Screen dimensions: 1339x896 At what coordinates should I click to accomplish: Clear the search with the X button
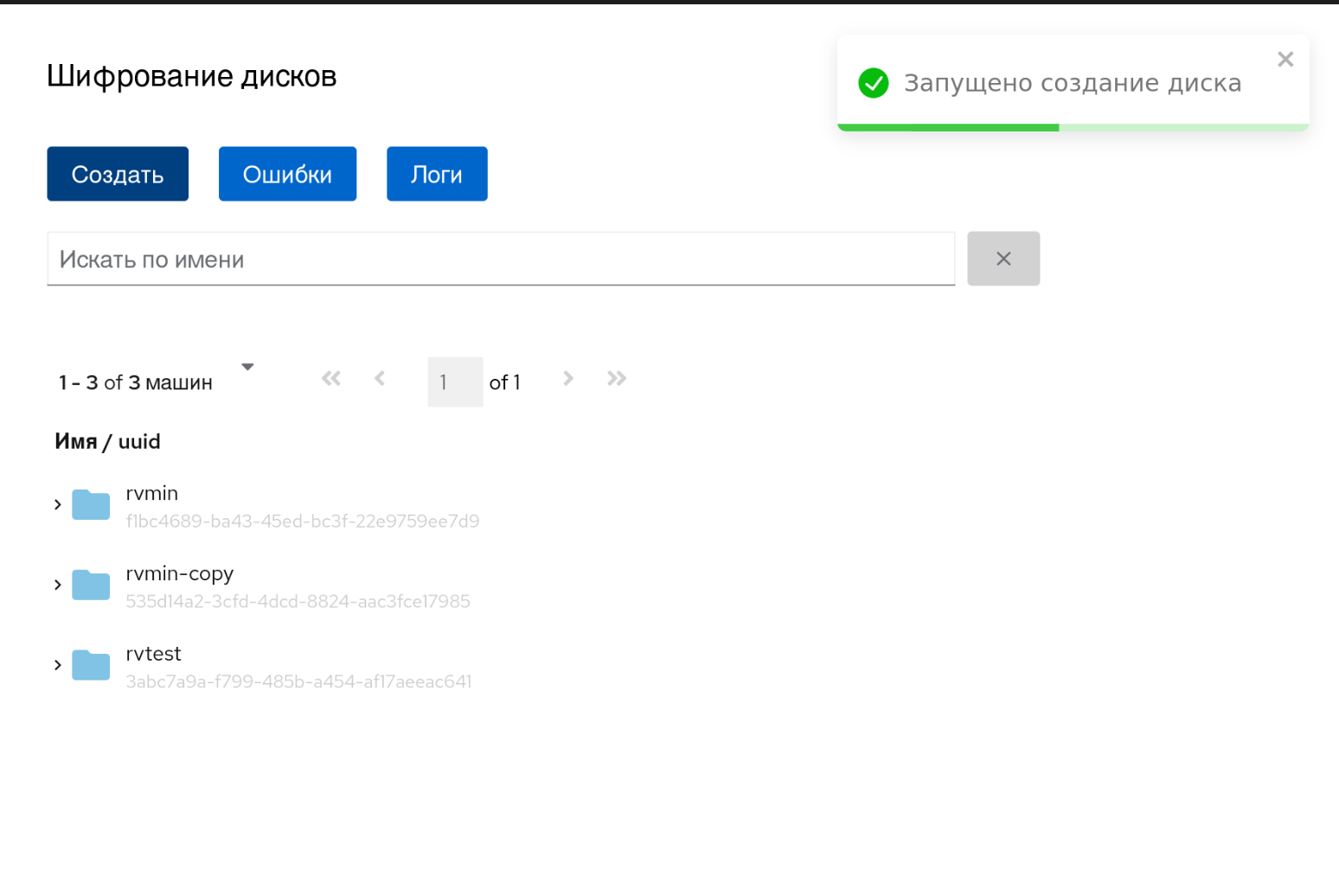(1003, 259)
